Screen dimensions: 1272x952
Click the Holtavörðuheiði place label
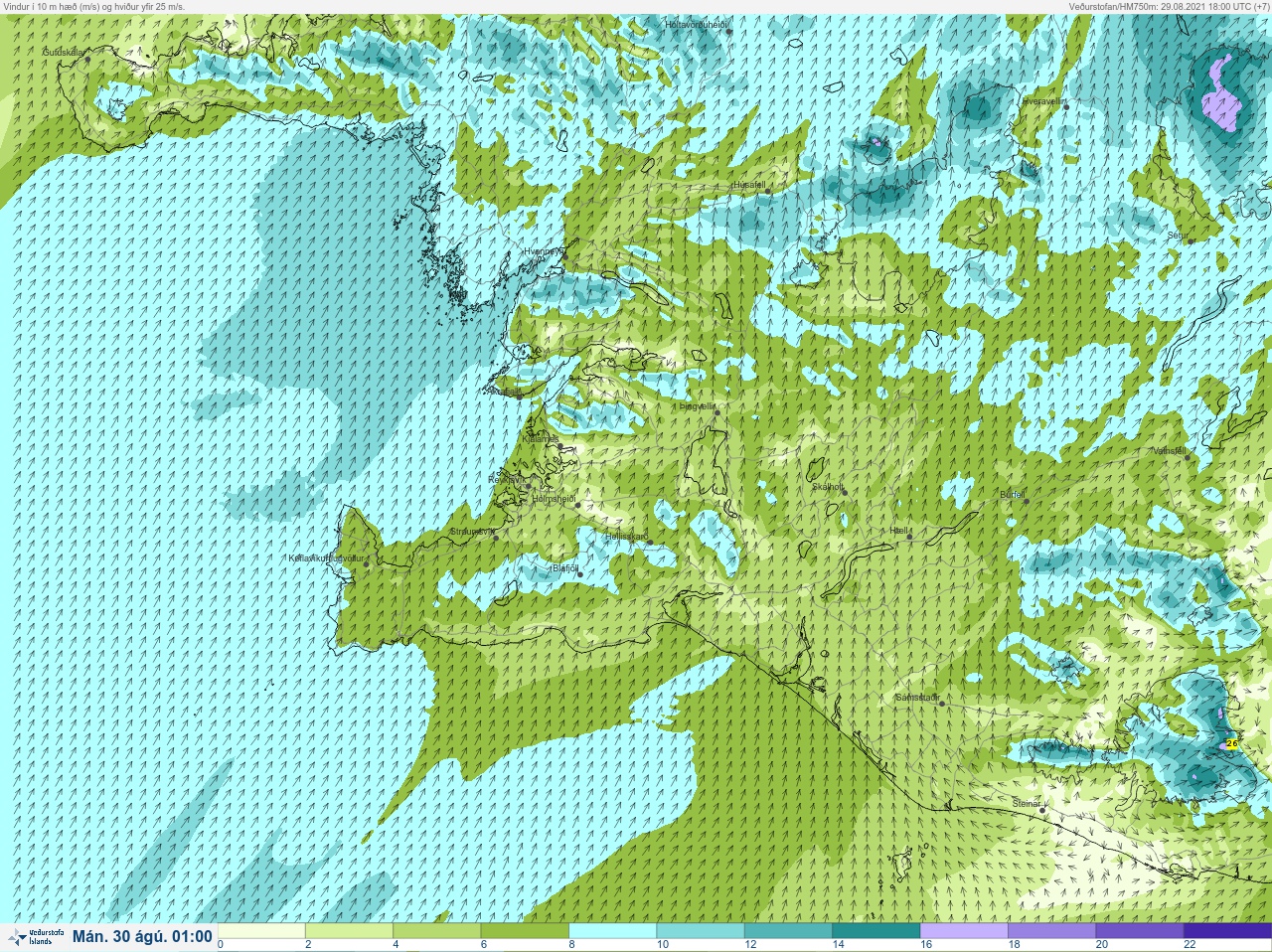click(698, 24)
